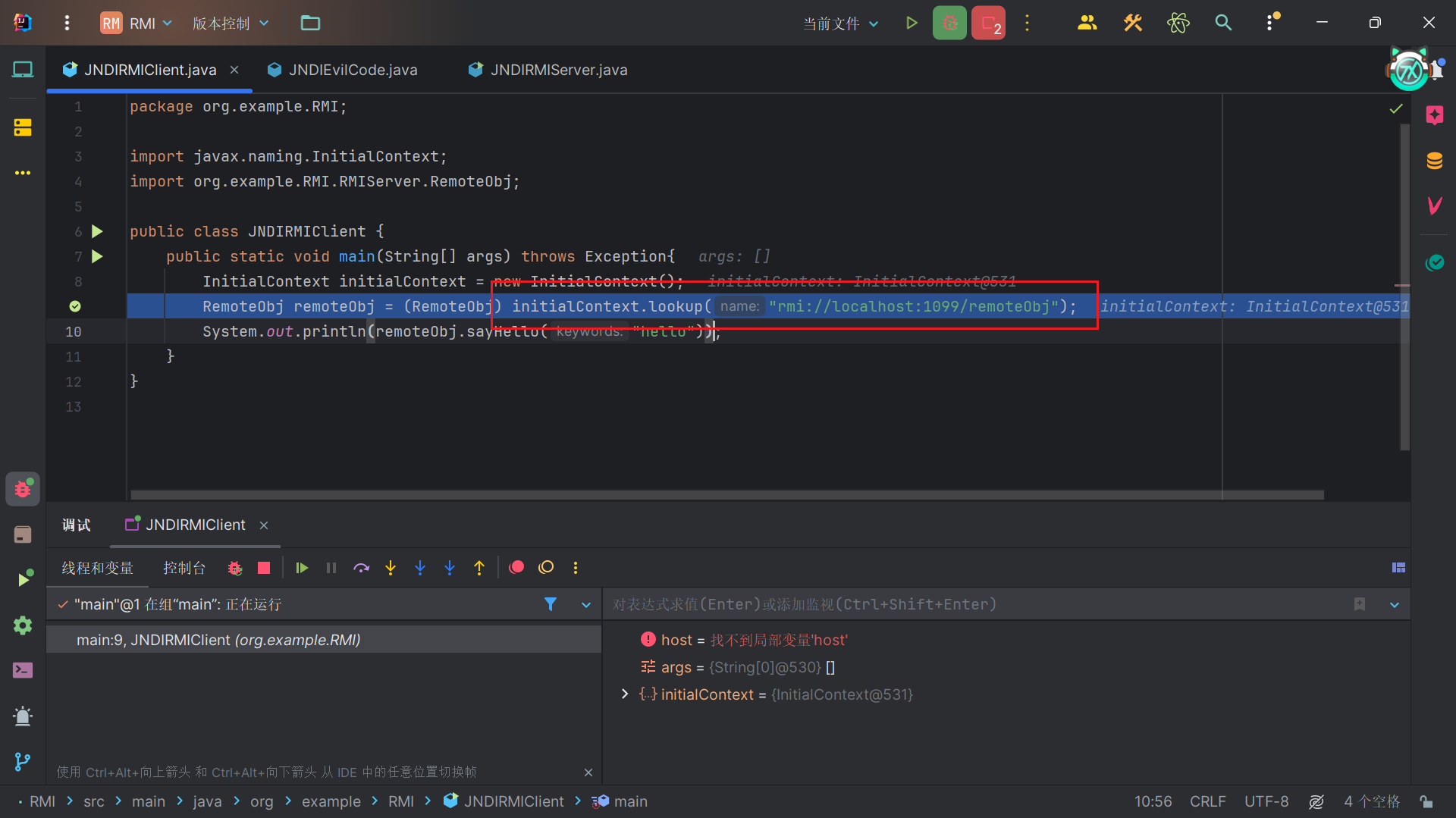Click UTF-8 encoding in status bar
Viewport: 1456px width, 818px height.
(1266, 801)
